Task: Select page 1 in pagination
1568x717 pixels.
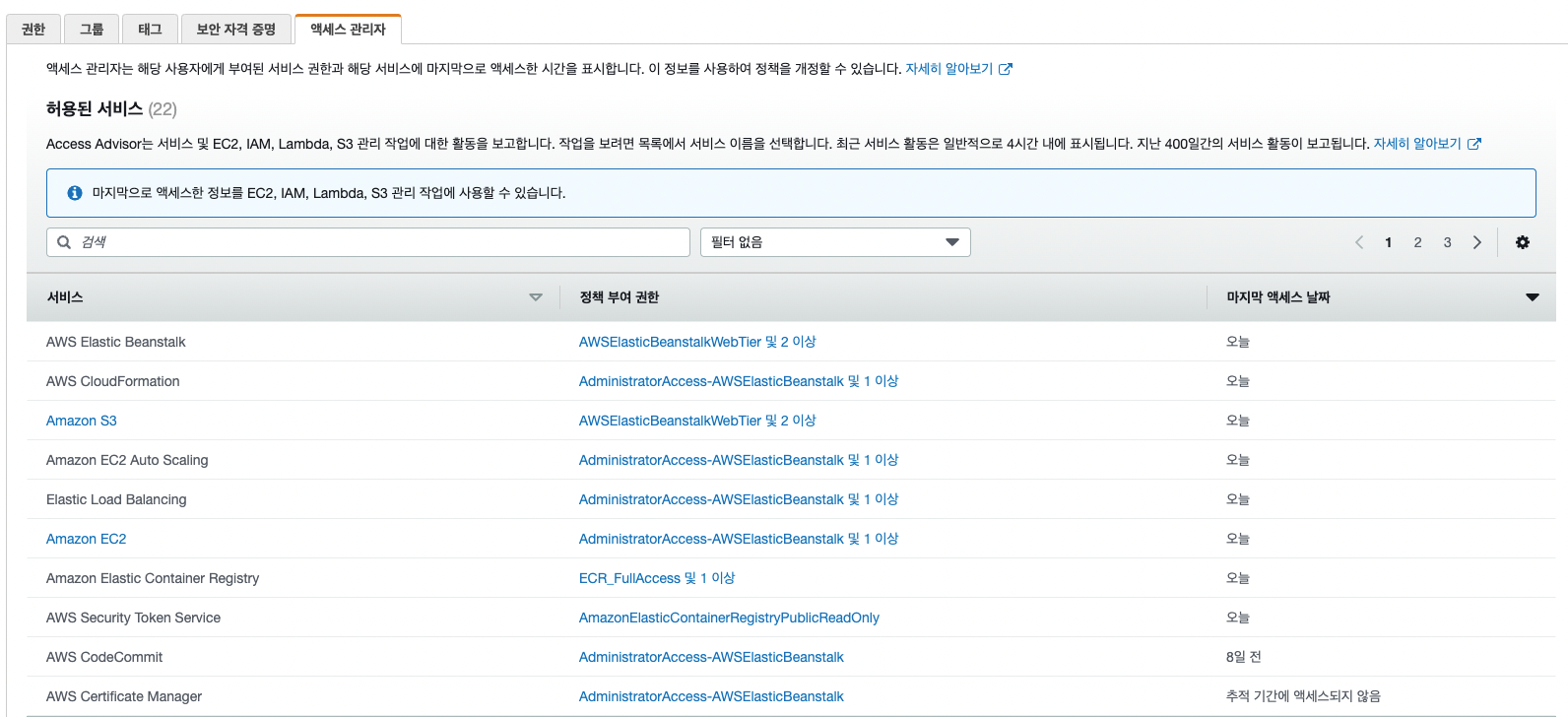Action: [x=1388, y=242]
